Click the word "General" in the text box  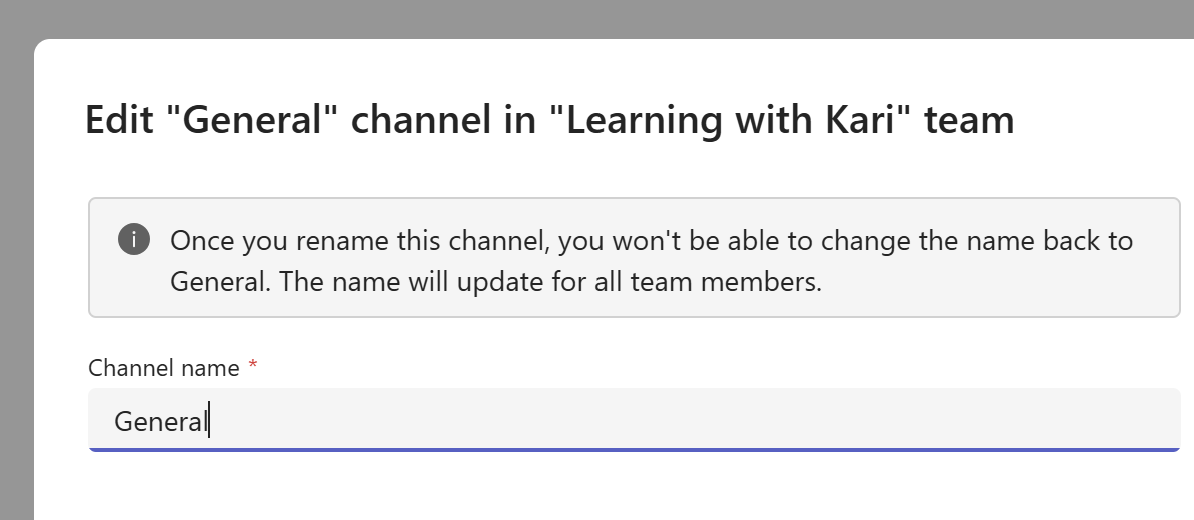coord(159,422)
